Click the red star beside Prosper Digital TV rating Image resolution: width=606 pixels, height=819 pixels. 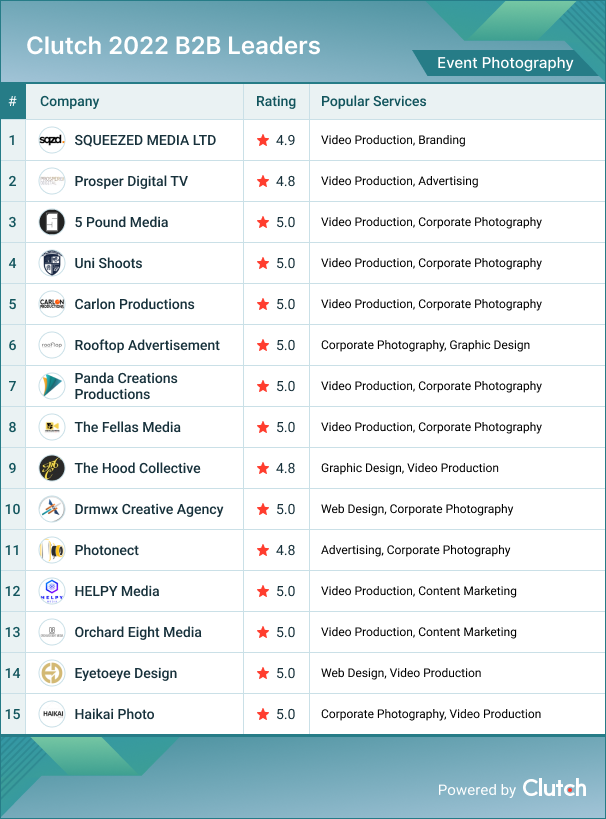point(263,181)
